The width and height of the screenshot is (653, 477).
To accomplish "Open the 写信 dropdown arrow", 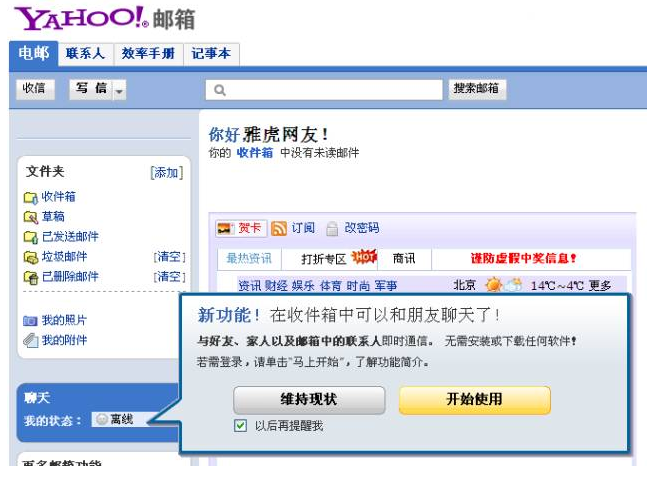I will tap(119, 90).
